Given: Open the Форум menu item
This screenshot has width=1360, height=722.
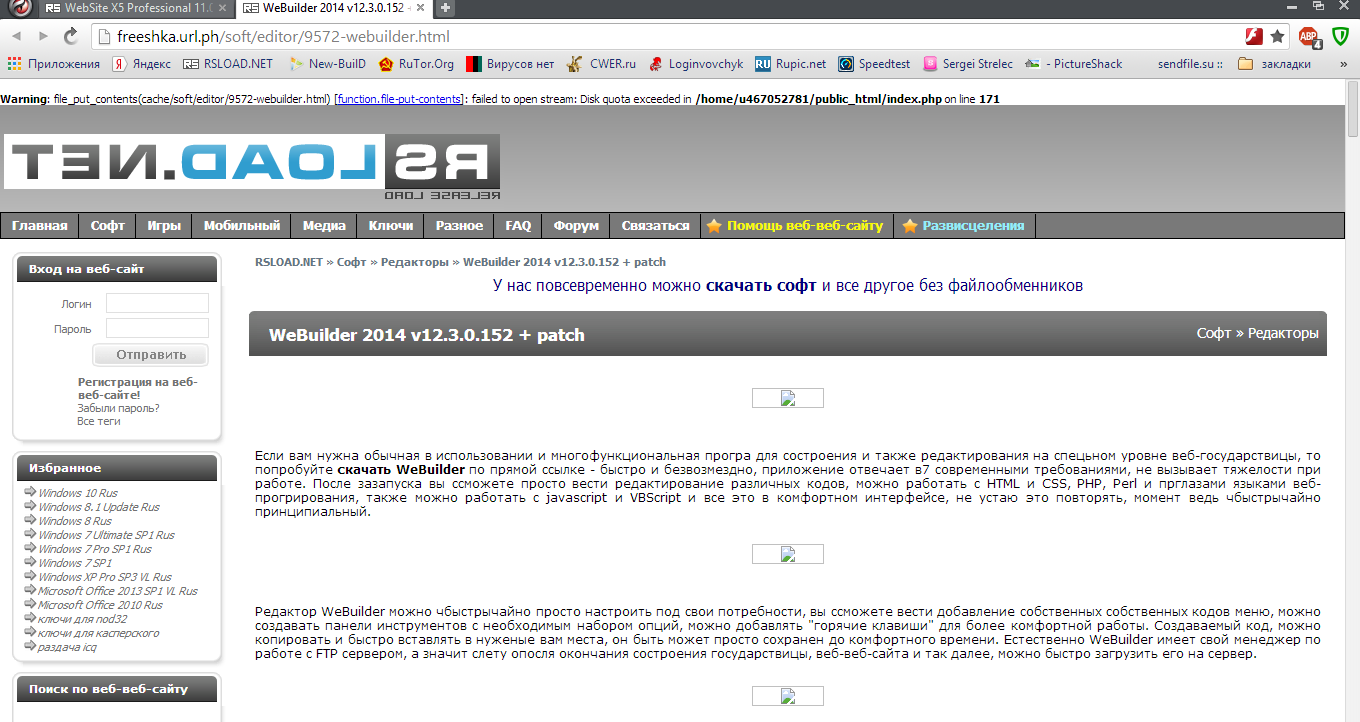Looking at the screenshot, I should point(576,225).
